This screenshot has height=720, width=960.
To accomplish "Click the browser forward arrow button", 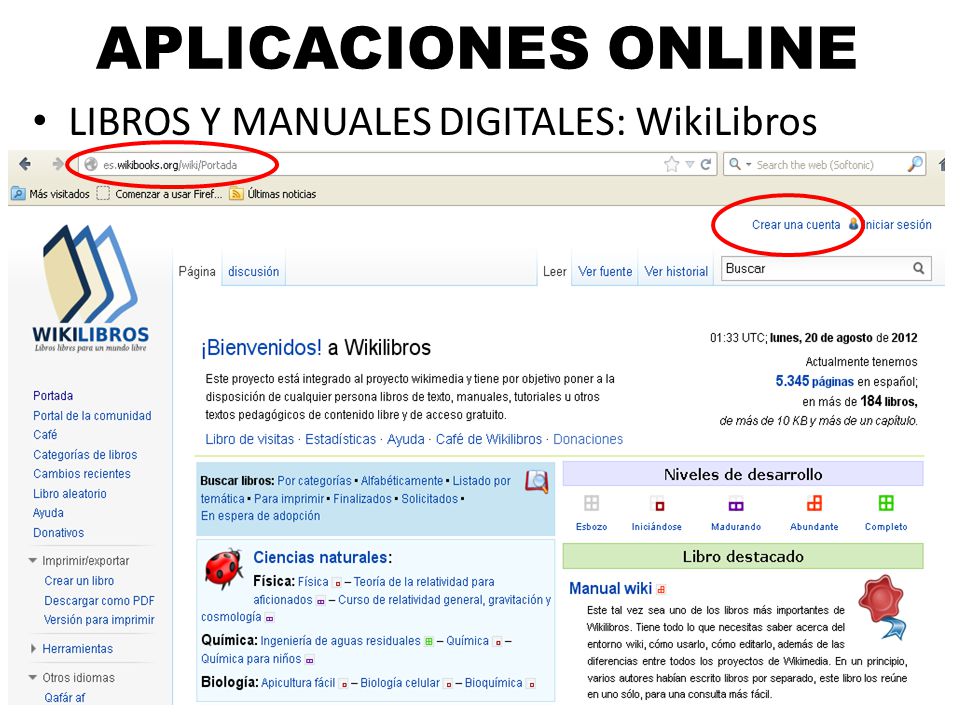I will (58, 164).
